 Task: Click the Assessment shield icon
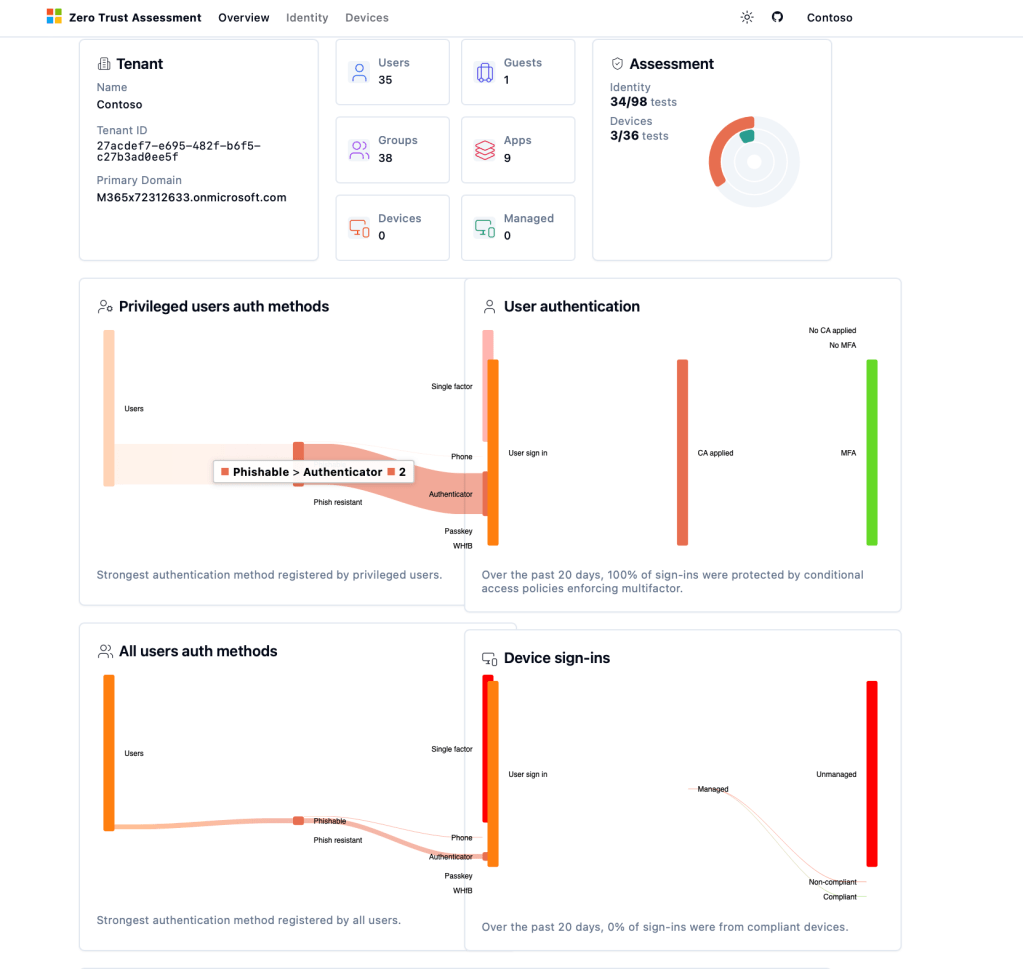(618, 64)
